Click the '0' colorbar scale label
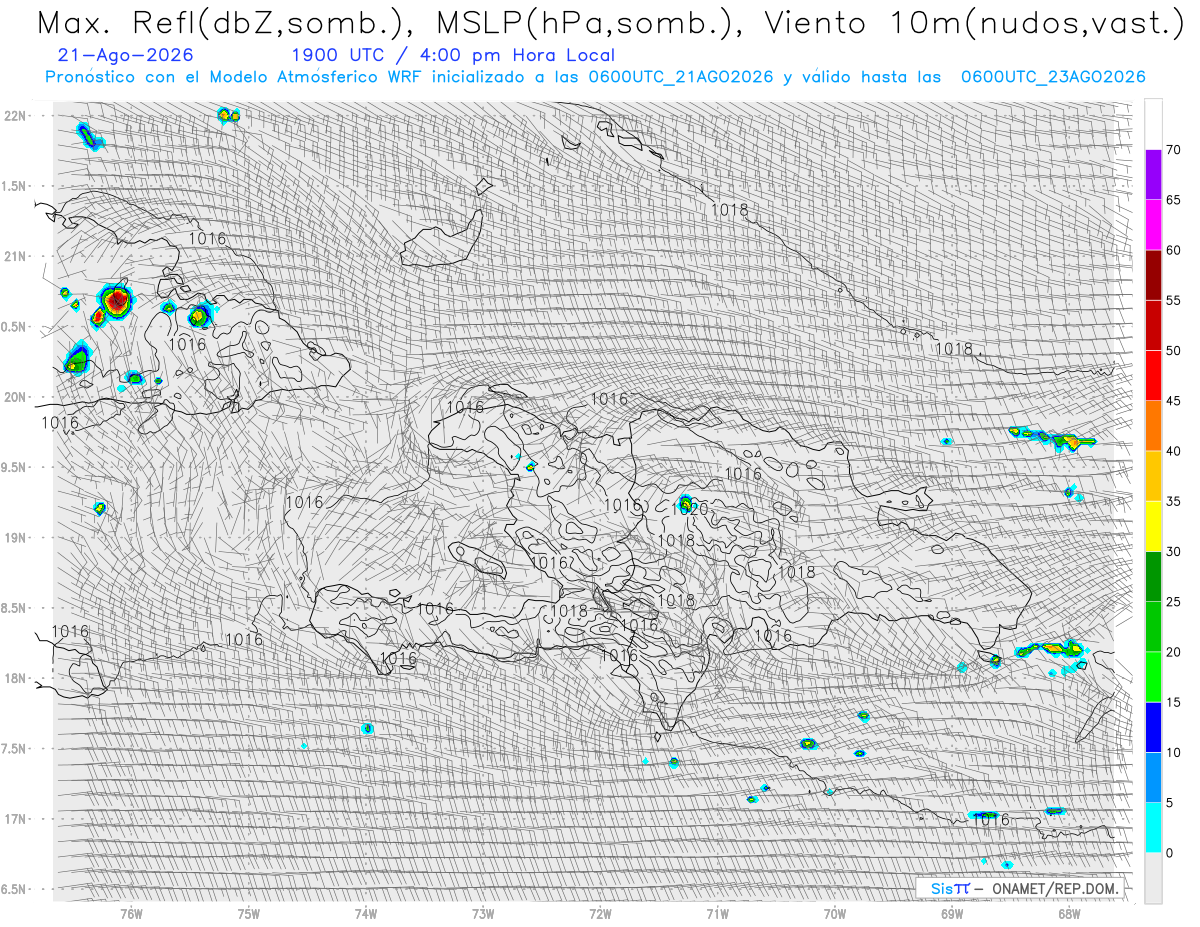Image resolution: width=1200 pixels, height=927 pixels. [x=1169, y=853]
